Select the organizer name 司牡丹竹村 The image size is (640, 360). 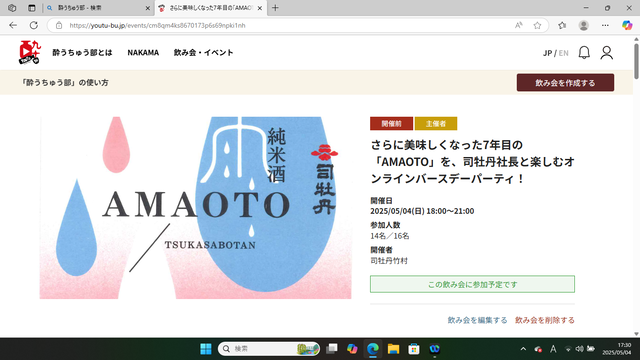click(x=389, y=261)
